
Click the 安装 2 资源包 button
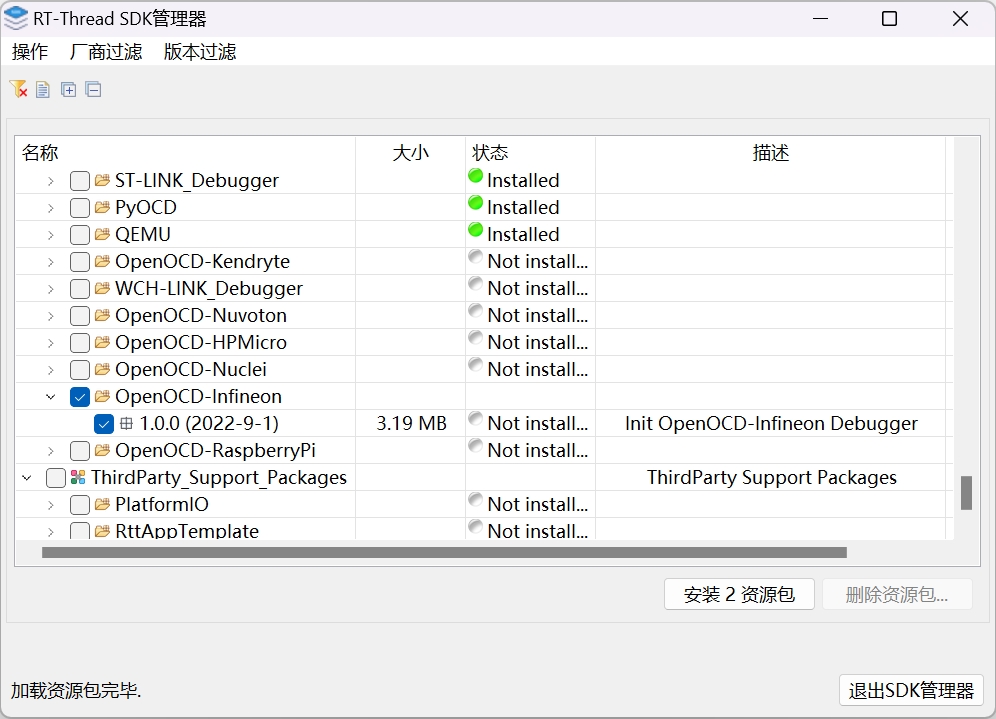tap(739, 595)
